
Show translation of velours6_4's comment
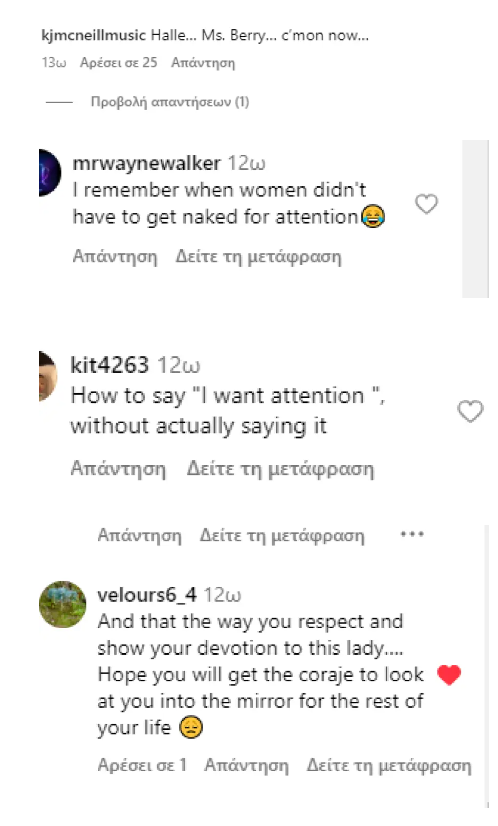click(x=389, y=765)
